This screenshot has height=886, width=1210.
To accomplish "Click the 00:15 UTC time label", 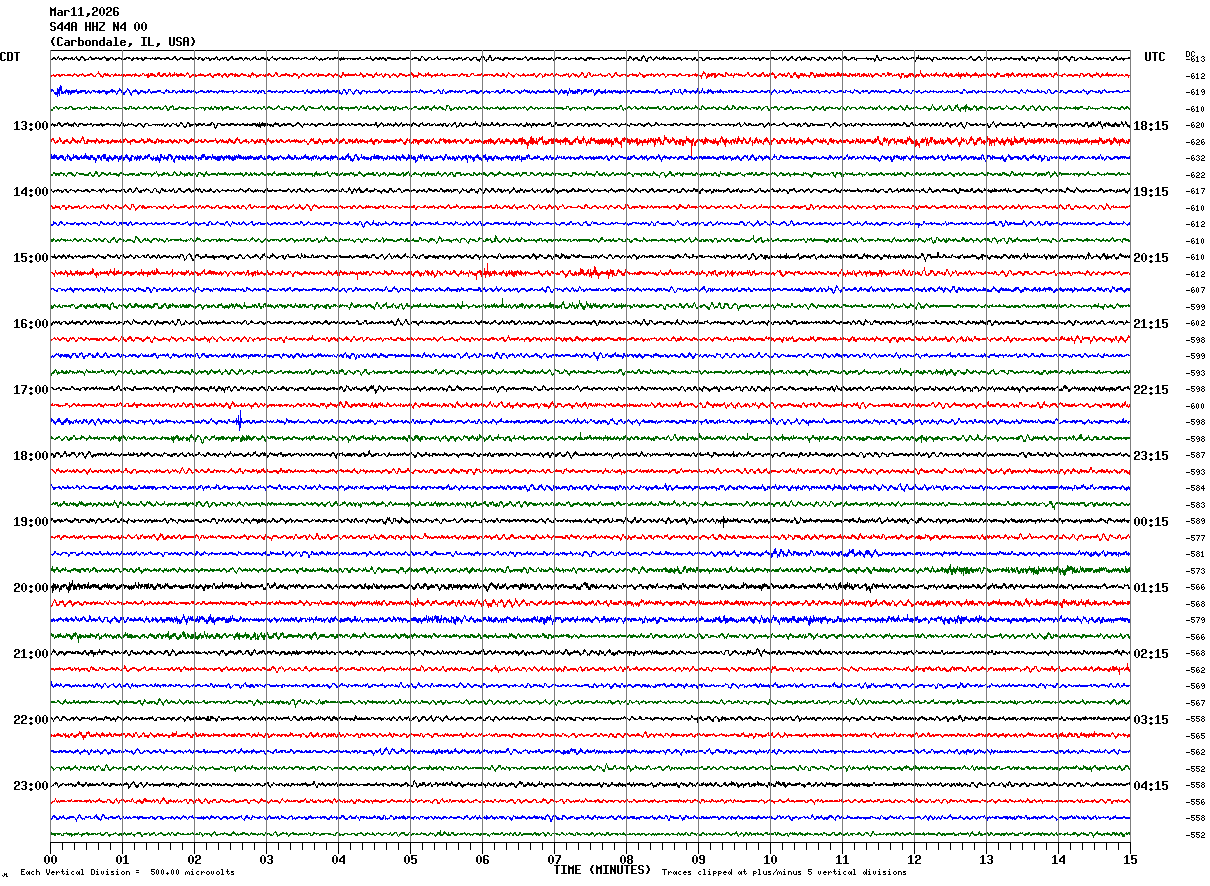I will pos(1151,522).
